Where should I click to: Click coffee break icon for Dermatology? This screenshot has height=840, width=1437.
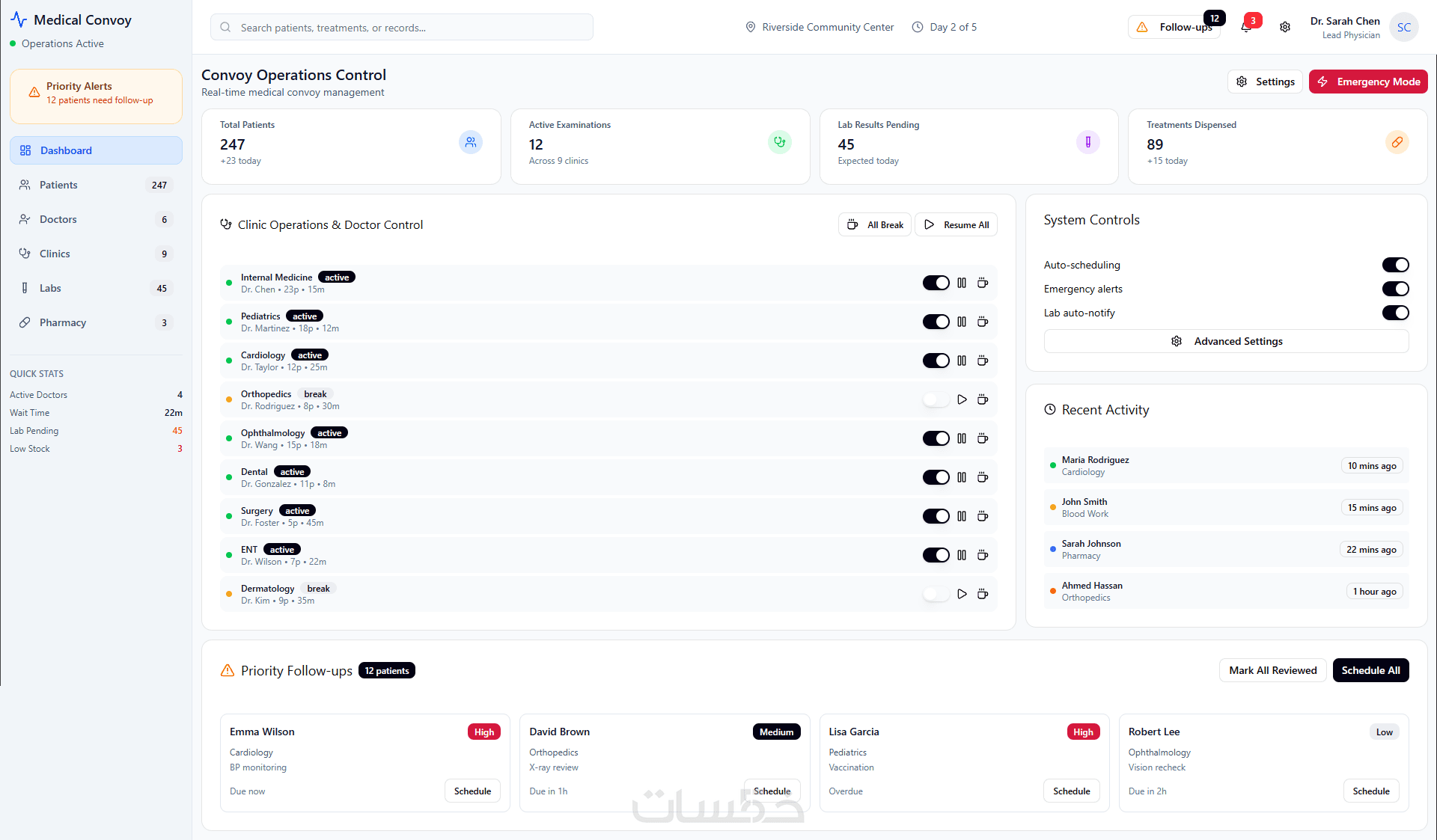tap(983, 595)
